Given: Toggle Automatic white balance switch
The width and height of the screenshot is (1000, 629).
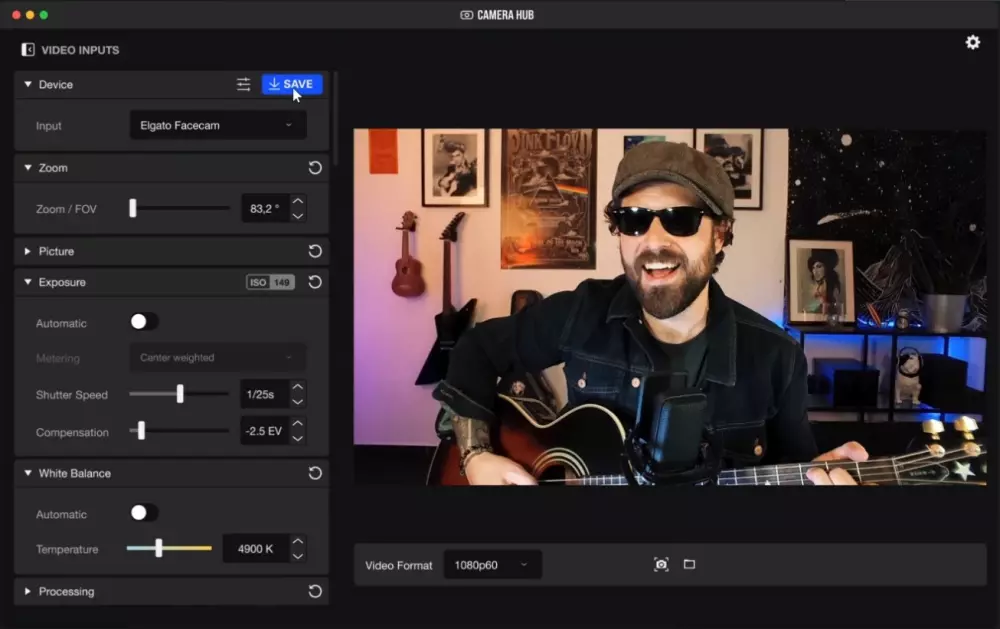Looking at the screenshot, I should pyautogui.click(x=143, y=513).
